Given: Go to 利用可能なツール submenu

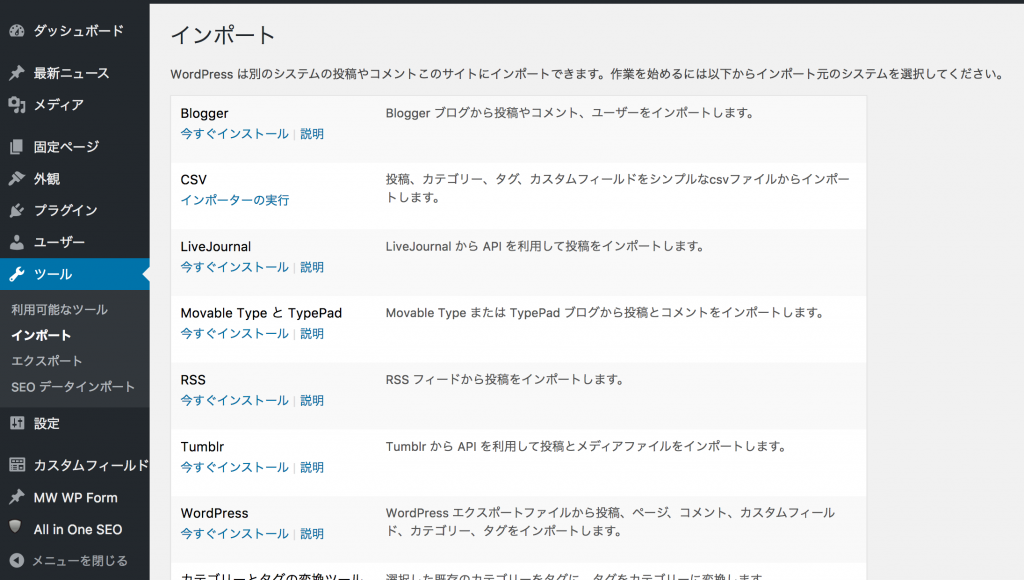Looking at the screenshot, I should point(59,310).
